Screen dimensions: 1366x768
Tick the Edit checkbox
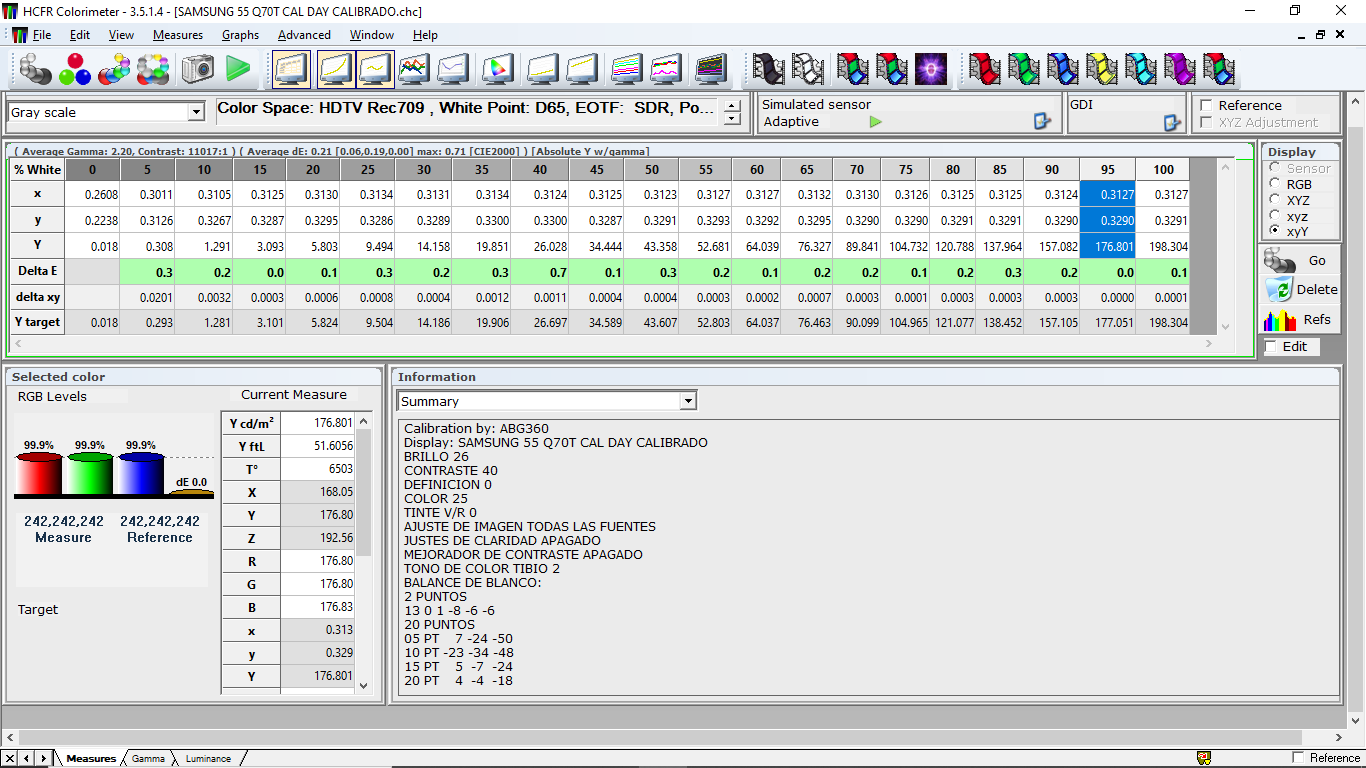click(1271, 346)
